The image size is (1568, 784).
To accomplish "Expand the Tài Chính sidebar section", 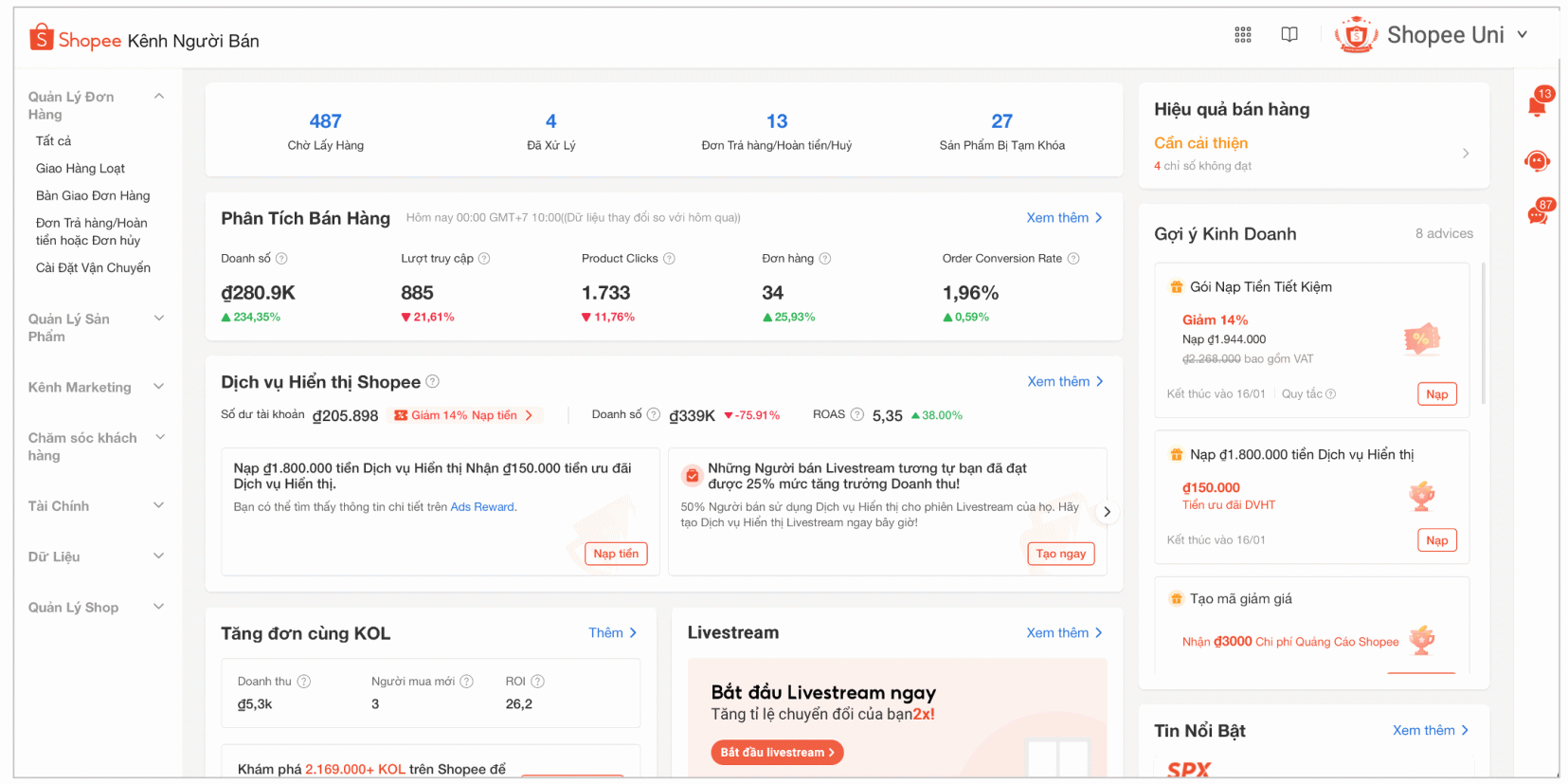I will click(159, 505).
